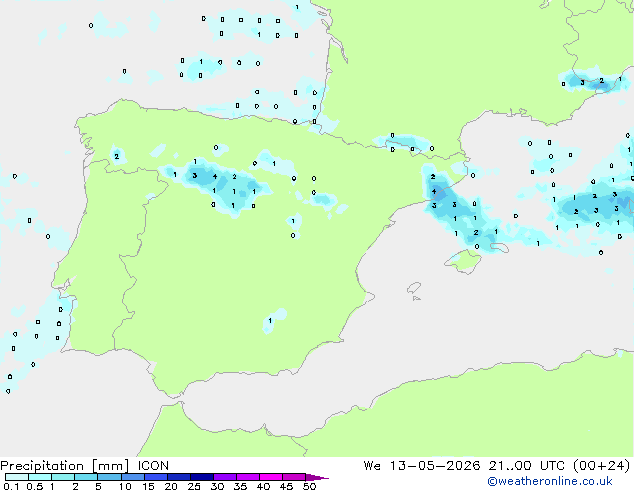
Task: Click the 'Precipitation [mm]' title text
Action: point(65,466)
